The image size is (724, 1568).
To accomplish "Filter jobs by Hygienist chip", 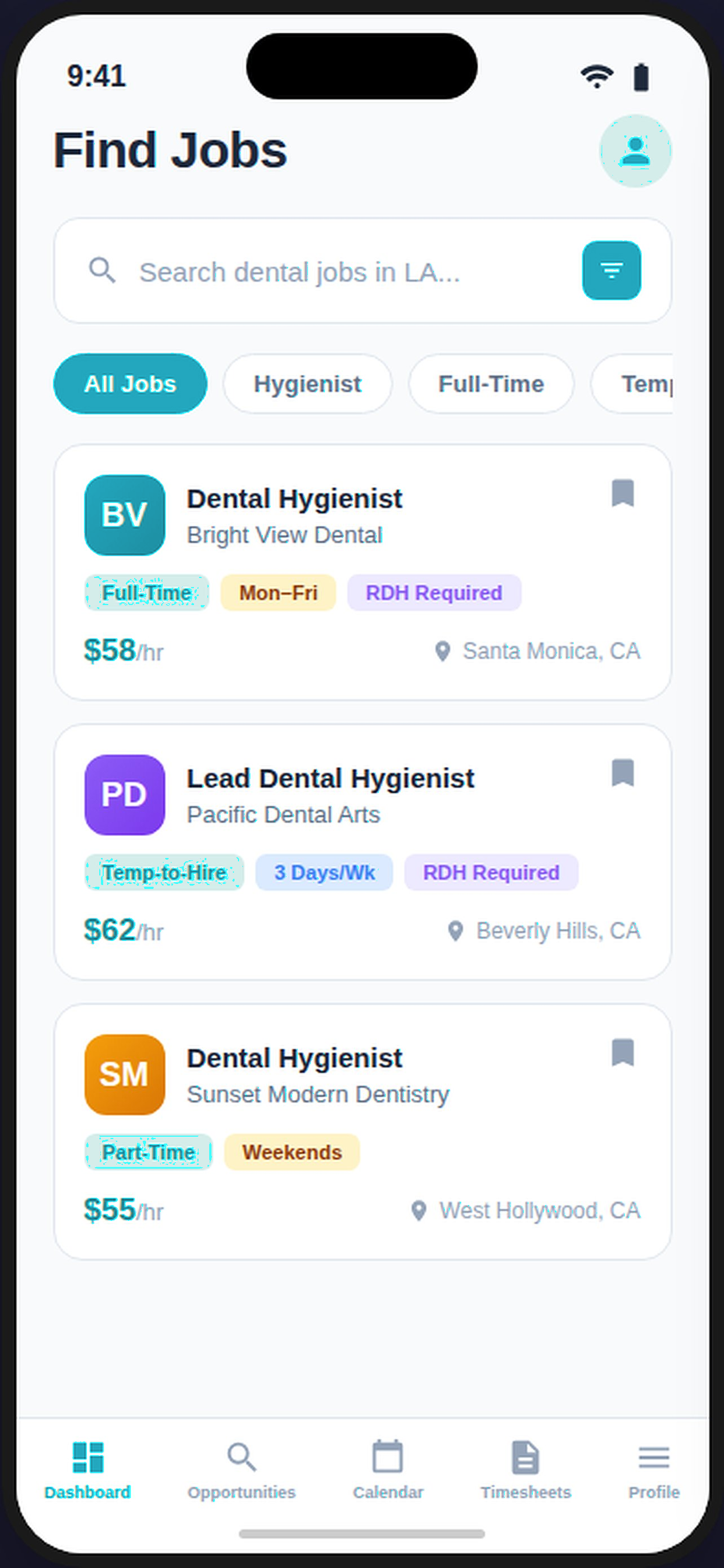I will pos(307,383).
